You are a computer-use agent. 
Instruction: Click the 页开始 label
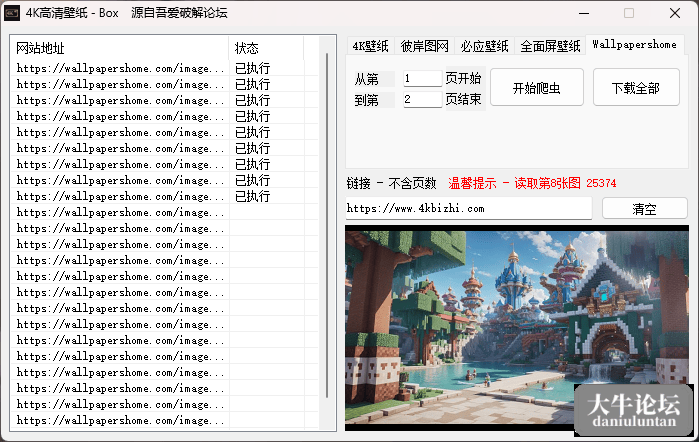pos(464,78)
